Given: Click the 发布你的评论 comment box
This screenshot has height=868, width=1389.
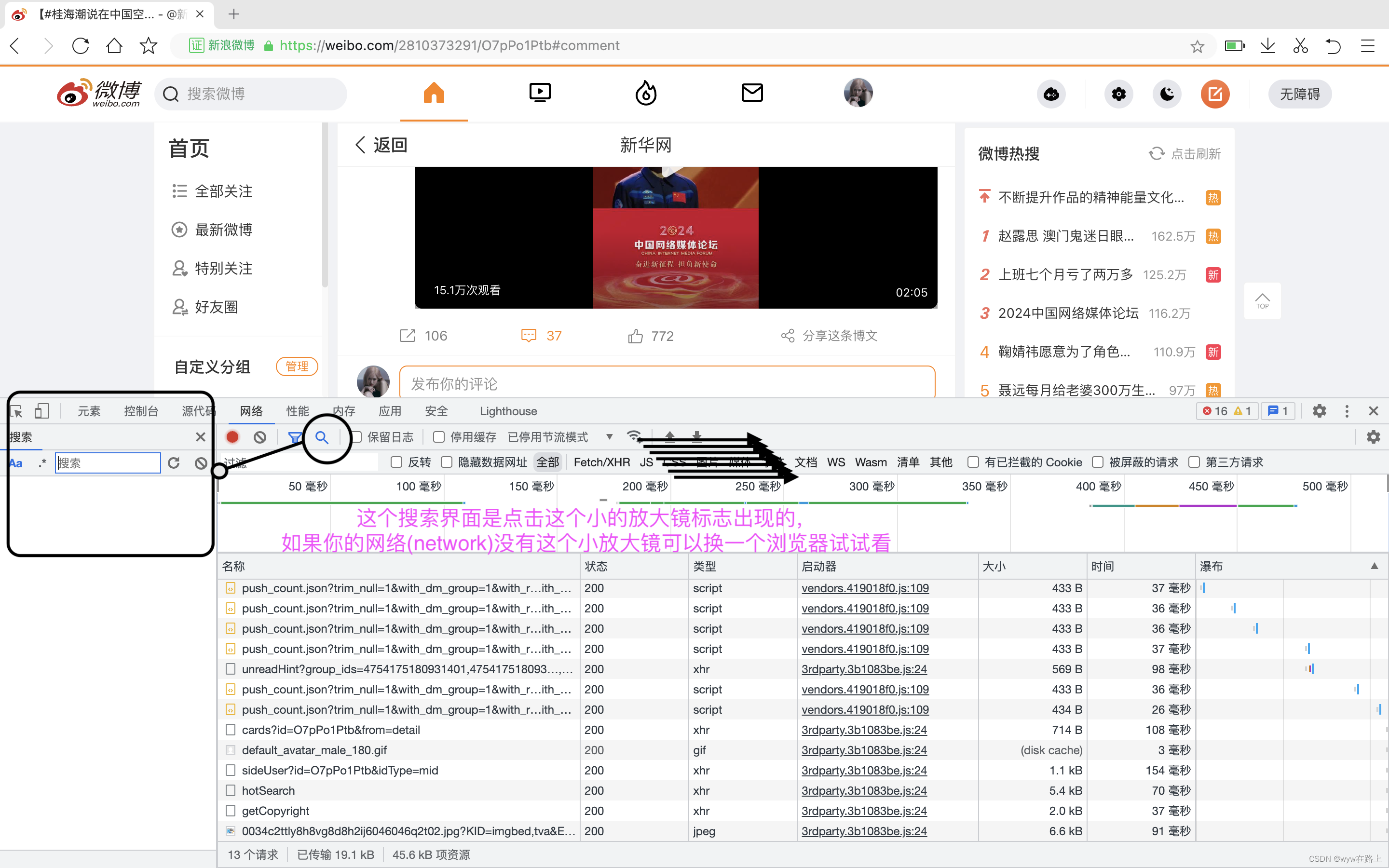Looking at the screenshot, I should [x=667, y=383].
